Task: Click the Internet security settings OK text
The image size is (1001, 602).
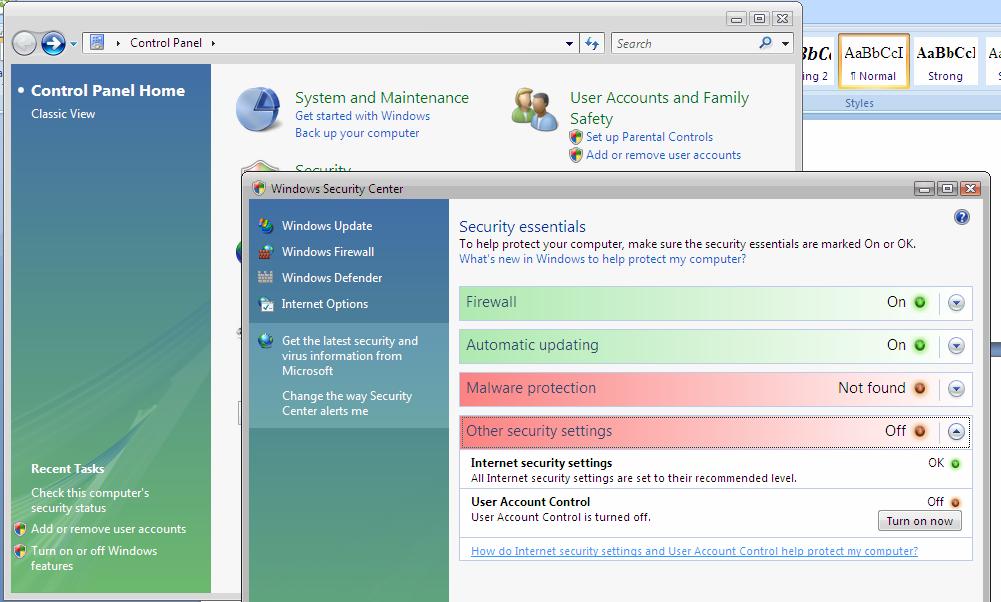Action: coord(936,463)
